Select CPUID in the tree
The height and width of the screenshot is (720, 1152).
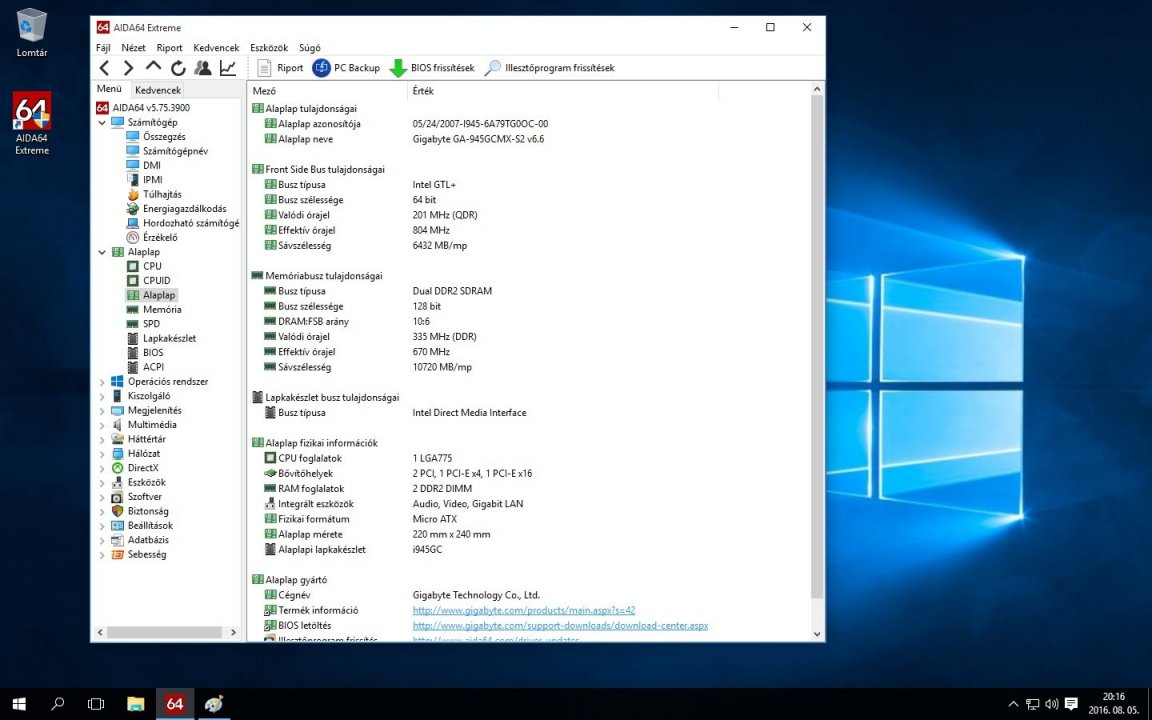coord(156,281)
